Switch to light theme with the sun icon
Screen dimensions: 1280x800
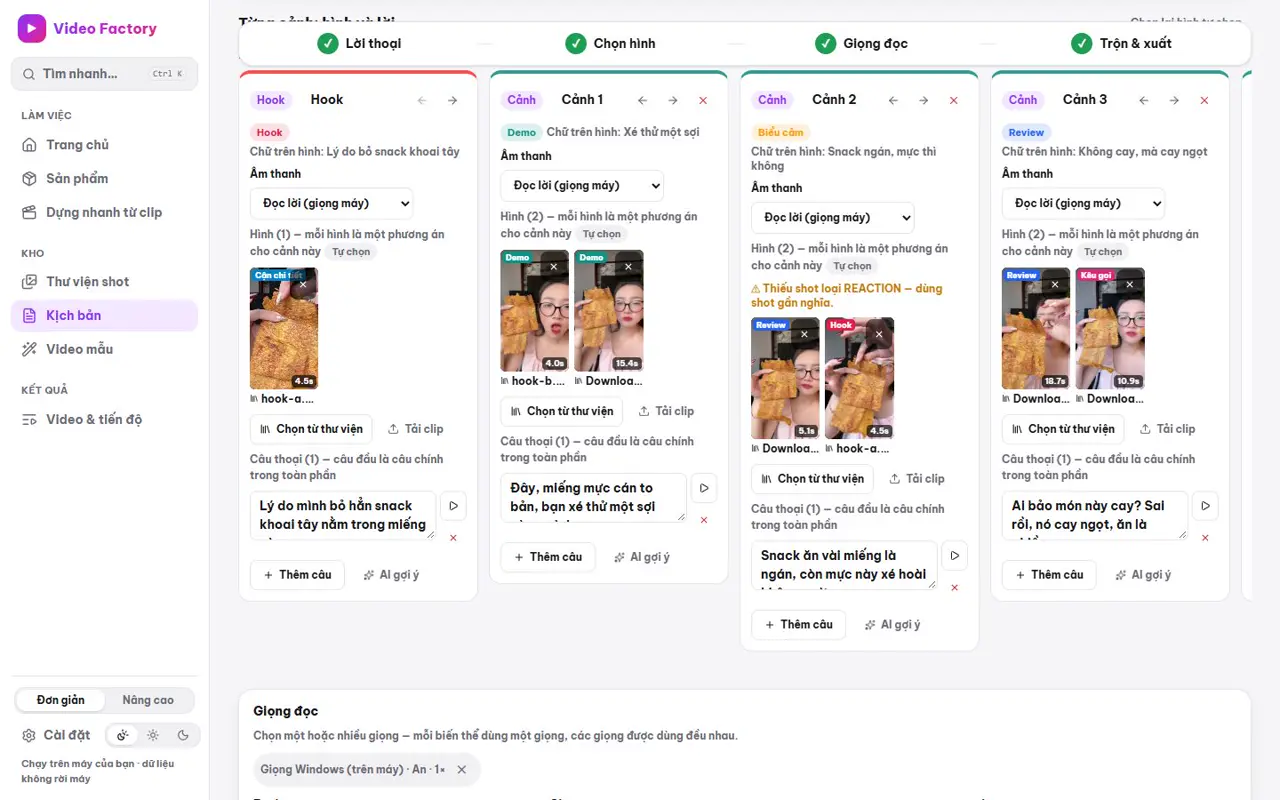coord(153,735)
